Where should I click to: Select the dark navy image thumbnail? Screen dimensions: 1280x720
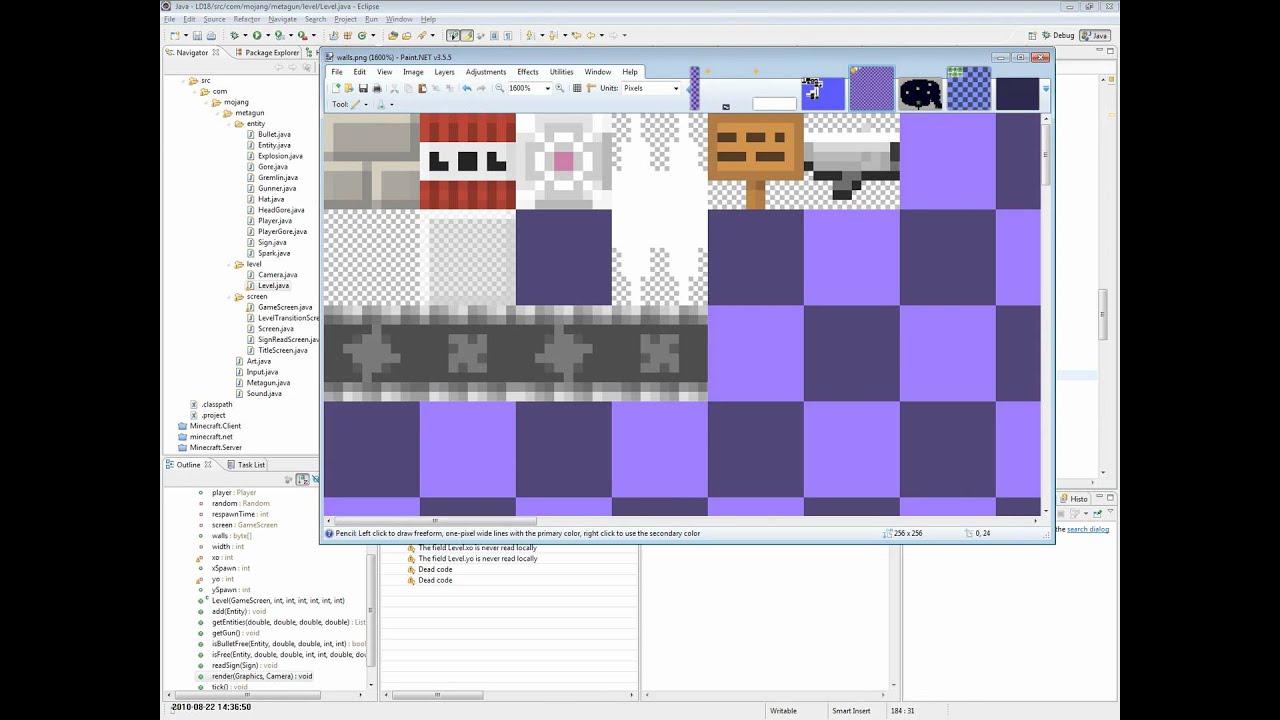(1017, 93)
